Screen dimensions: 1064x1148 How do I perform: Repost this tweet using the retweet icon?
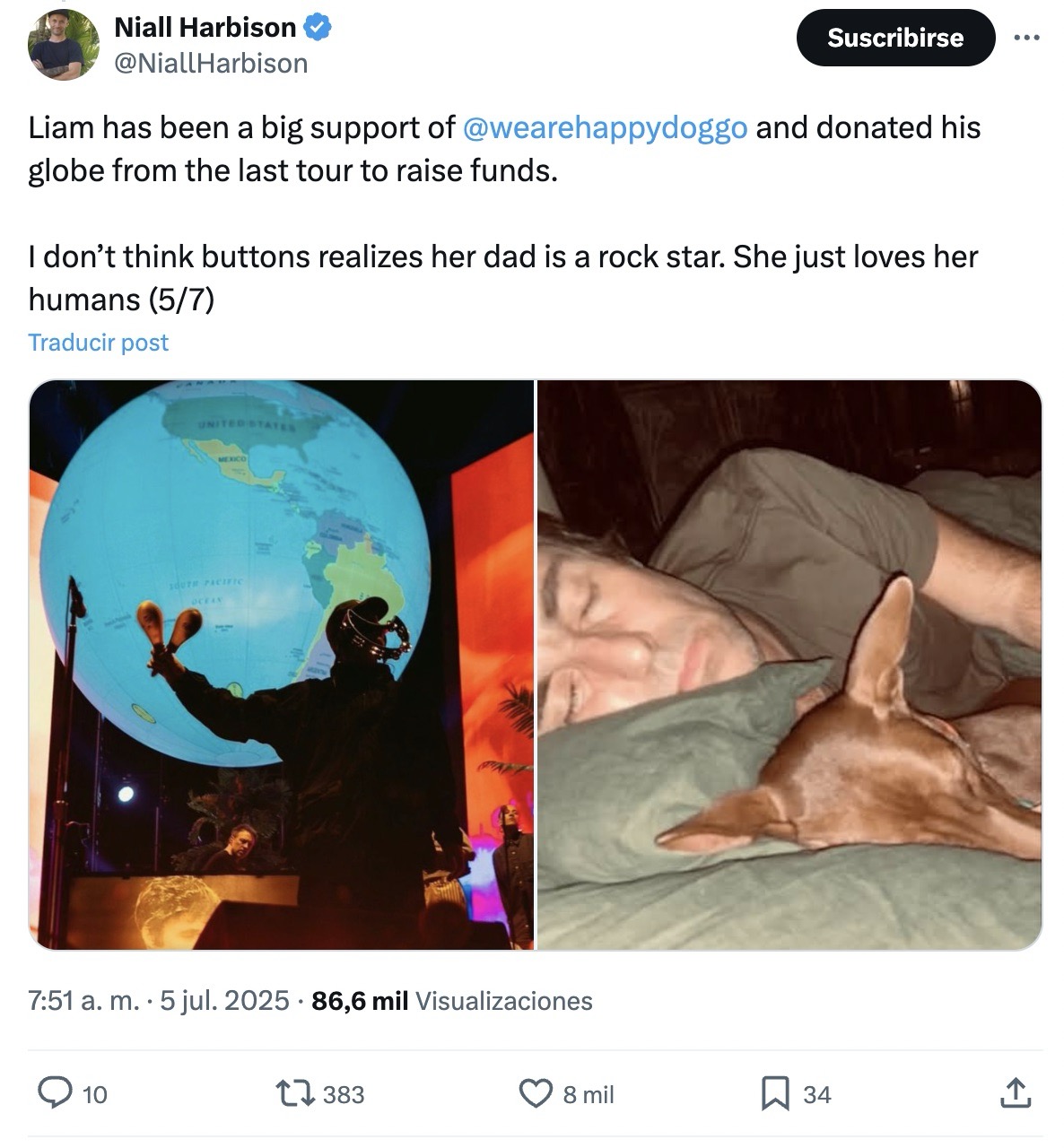pyautogui.click(x=298, y=1093)
